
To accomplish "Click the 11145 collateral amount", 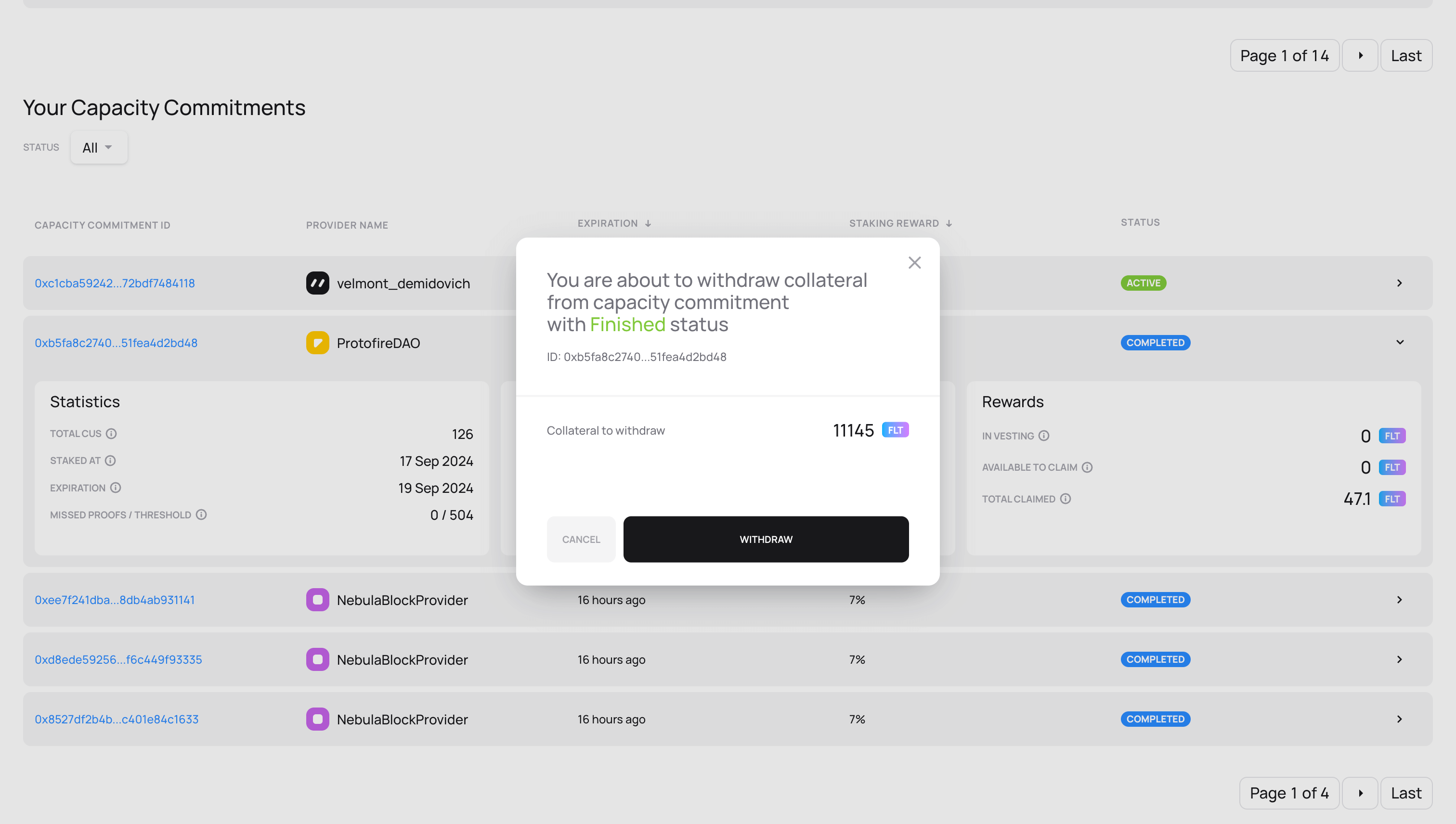I will pyautogui.click(x=853, y=431).
